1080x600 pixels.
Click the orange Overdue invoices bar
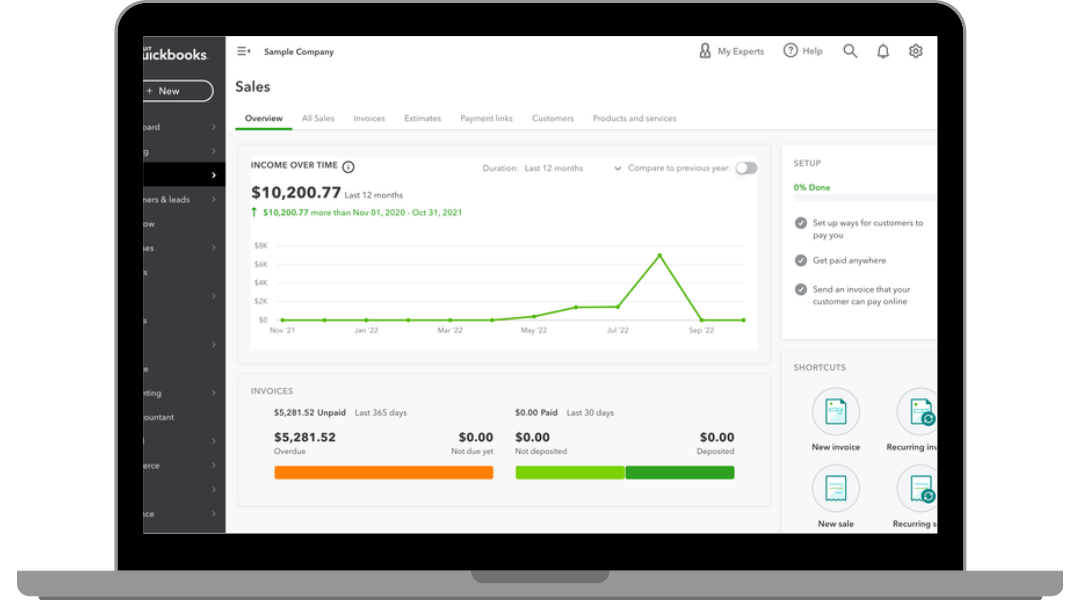coord(383,472)
